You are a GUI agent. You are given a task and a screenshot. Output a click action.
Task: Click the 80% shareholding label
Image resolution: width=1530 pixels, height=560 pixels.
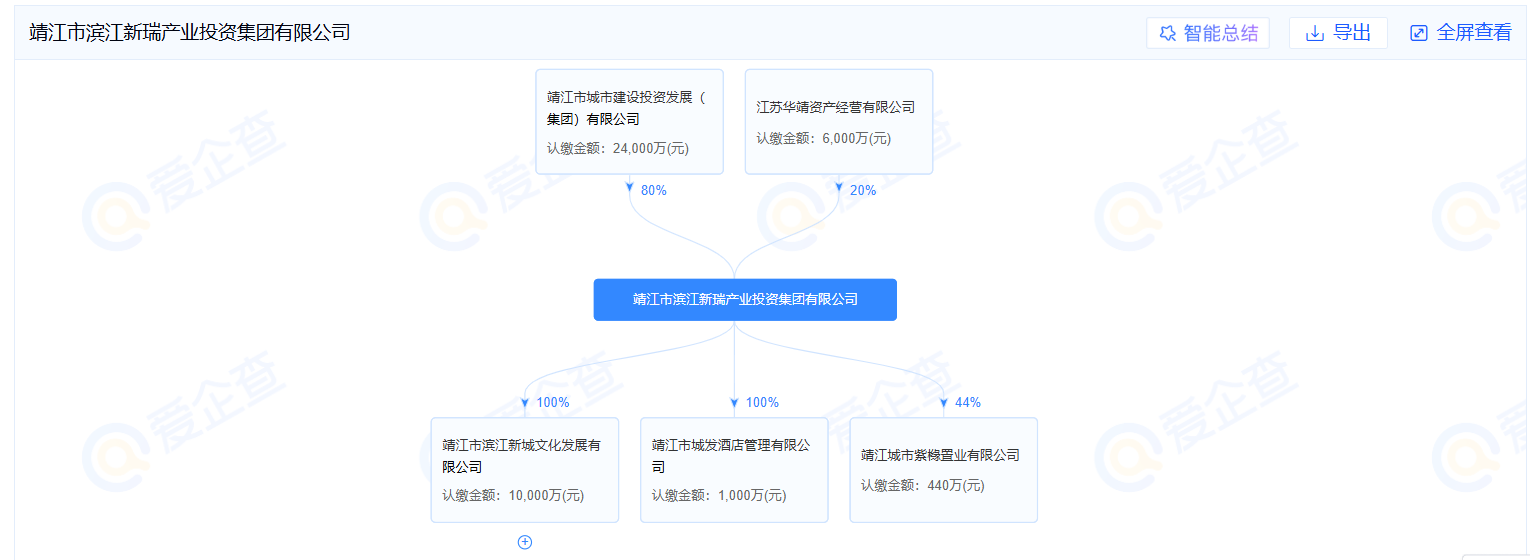[653, 190]
